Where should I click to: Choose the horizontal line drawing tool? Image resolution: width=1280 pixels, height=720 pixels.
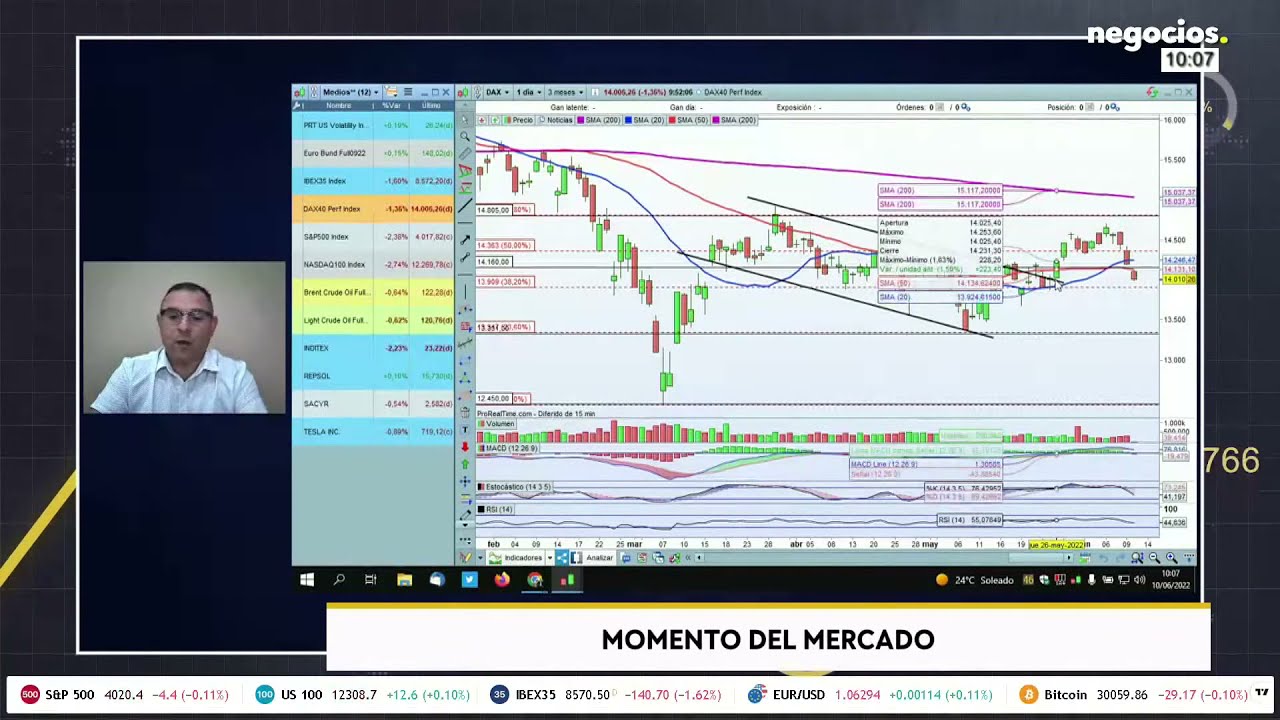465,274
